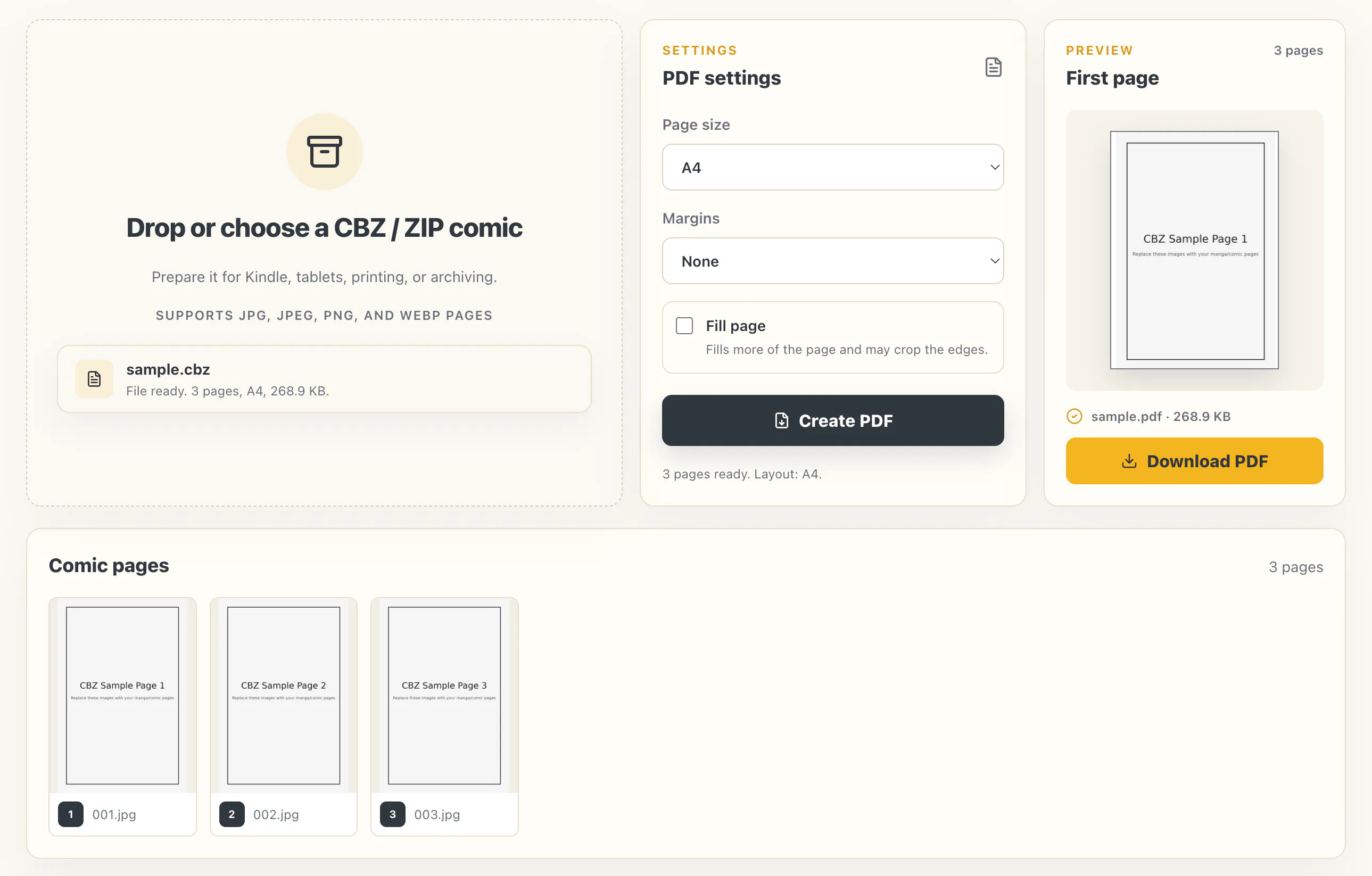
Task: Click the 3 pages count in Preview panel
Action: [1299, 51]
